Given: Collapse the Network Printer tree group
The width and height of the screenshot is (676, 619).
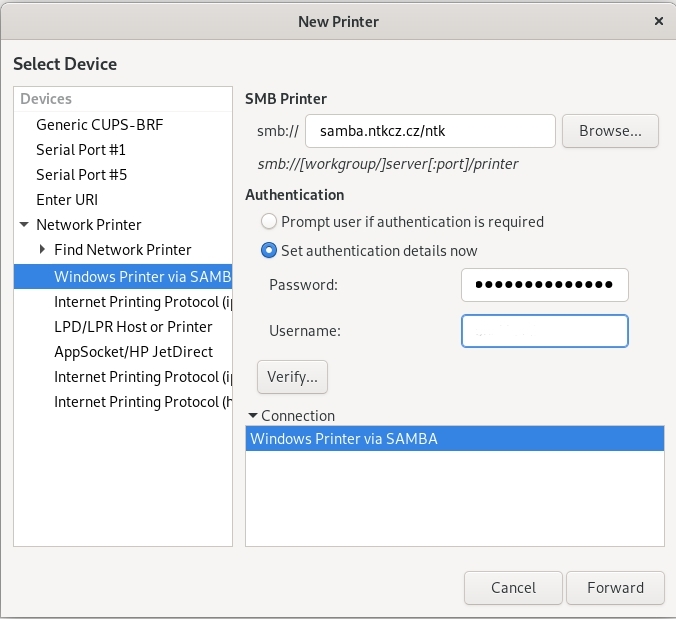Looking at the screenshot, I should (24, 225).
